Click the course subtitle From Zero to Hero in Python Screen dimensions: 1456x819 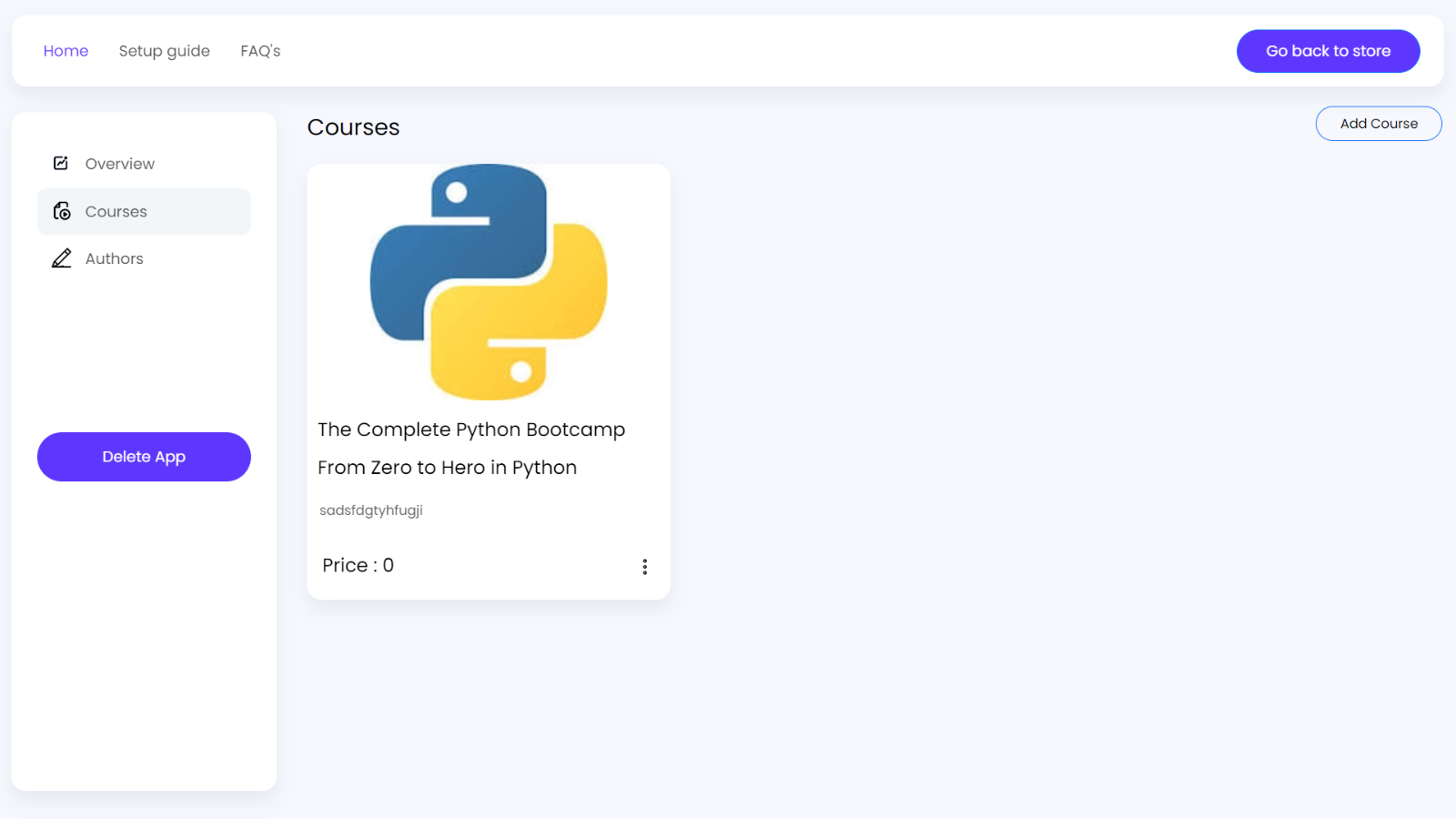point(447,467)
